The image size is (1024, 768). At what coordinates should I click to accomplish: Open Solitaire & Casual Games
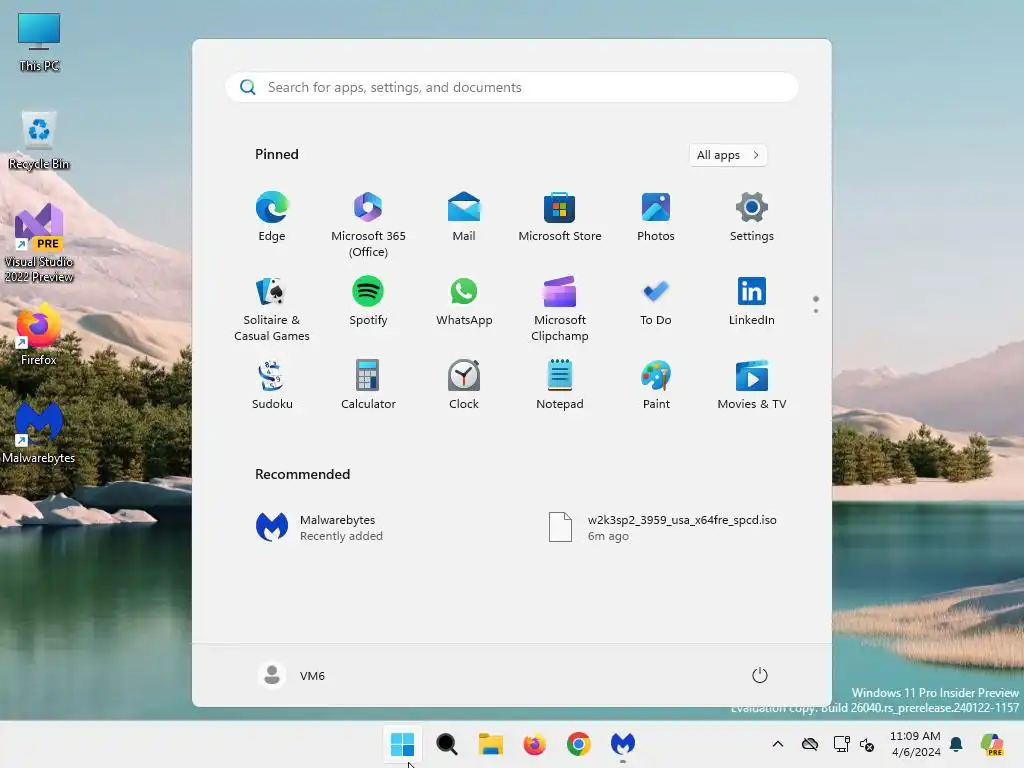(x=272, y=308)
